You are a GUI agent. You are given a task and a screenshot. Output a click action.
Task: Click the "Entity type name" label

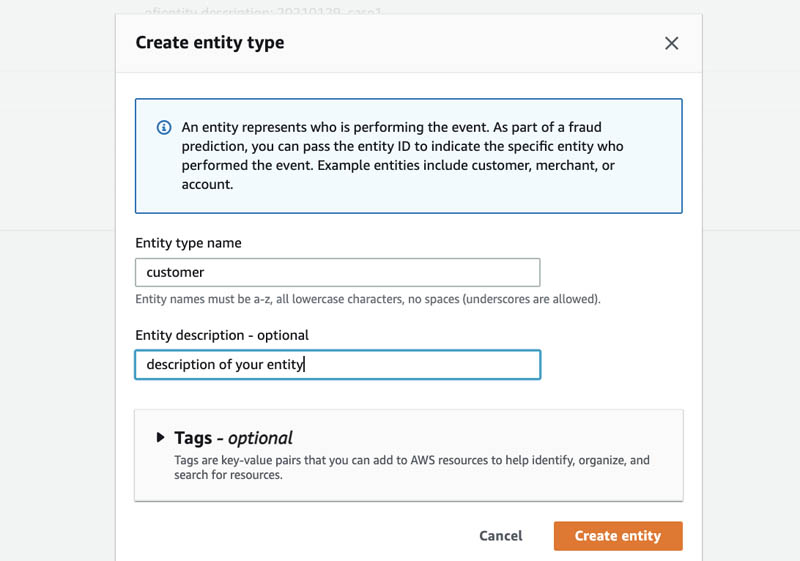[x=188, y=243]
